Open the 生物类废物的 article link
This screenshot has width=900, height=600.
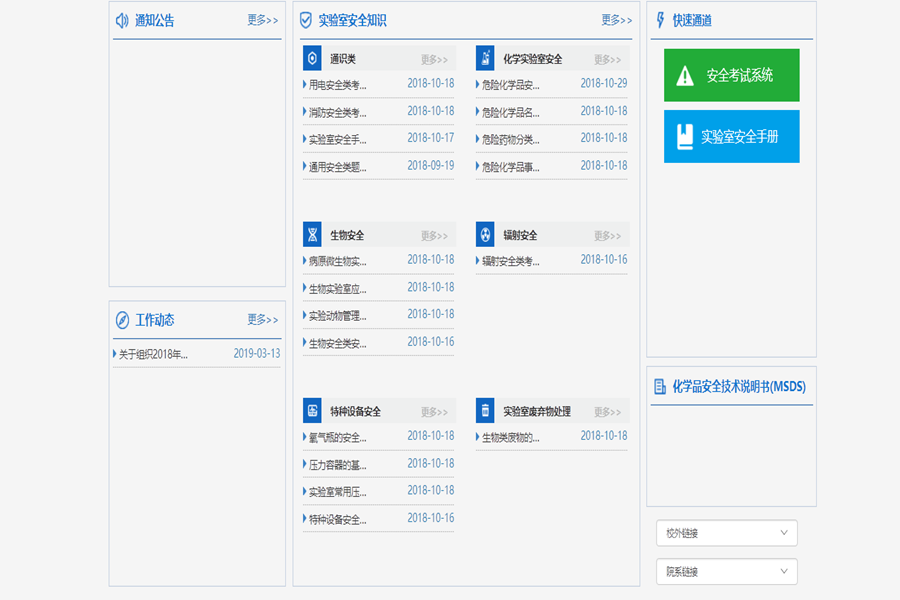point(510,437)
